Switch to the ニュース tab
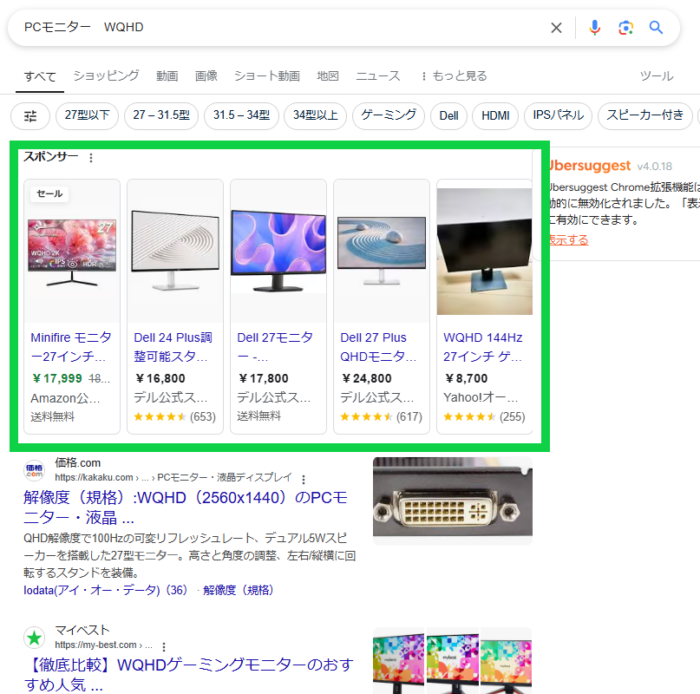Image resolution: width=700 pixels, height=694 pixels. [x=378, y=76]
